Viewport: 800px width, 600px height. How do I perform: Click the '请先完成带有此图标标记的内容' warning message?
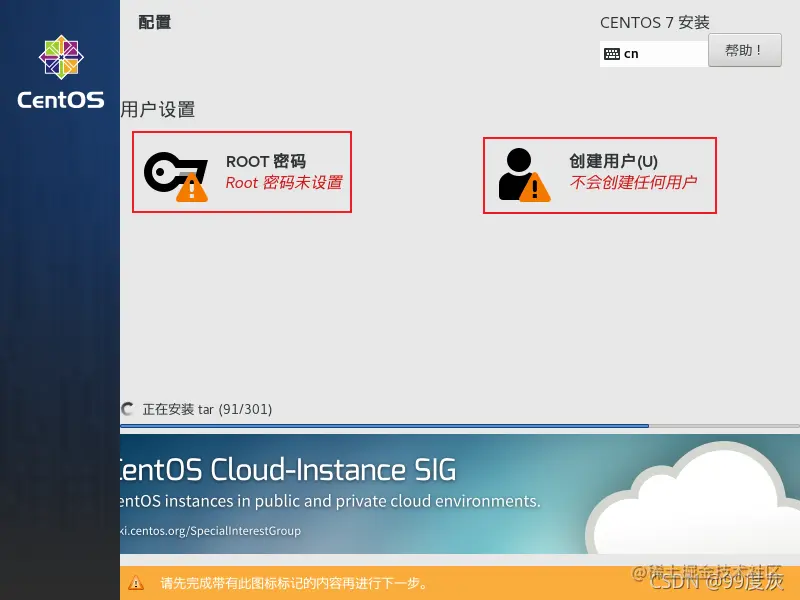pyautogui.click(x=293, y=583)
